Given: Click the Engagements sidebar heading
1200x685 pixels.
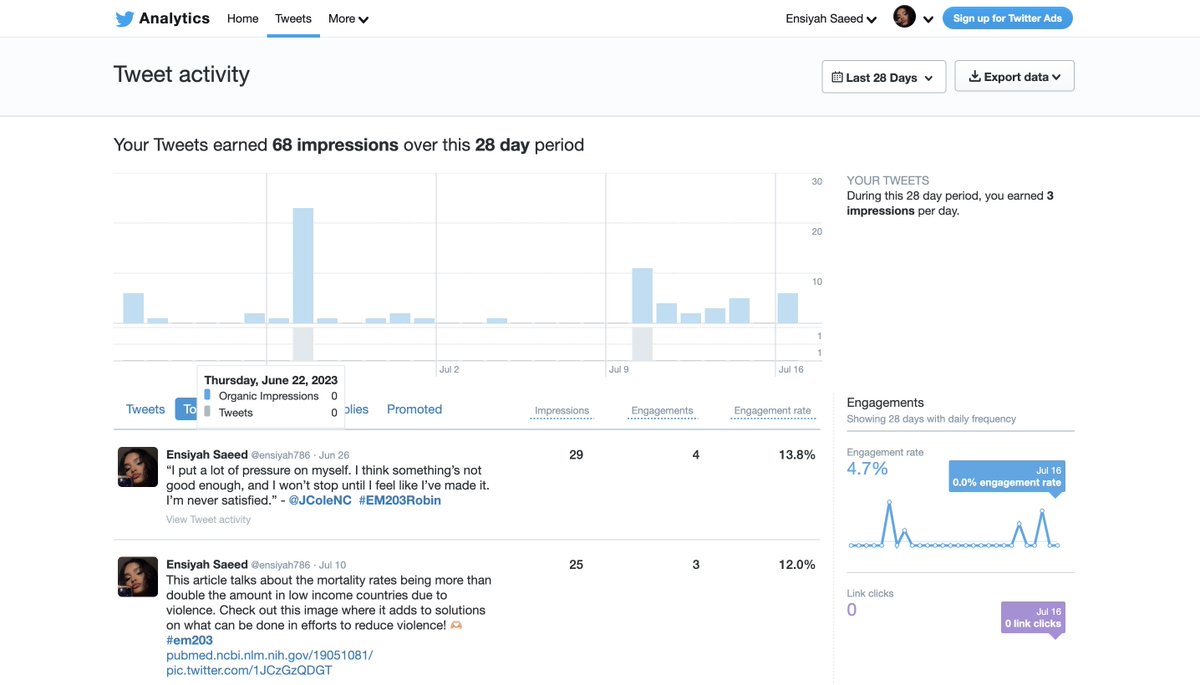Looking at the screenshot, I should tap(885, 403).
